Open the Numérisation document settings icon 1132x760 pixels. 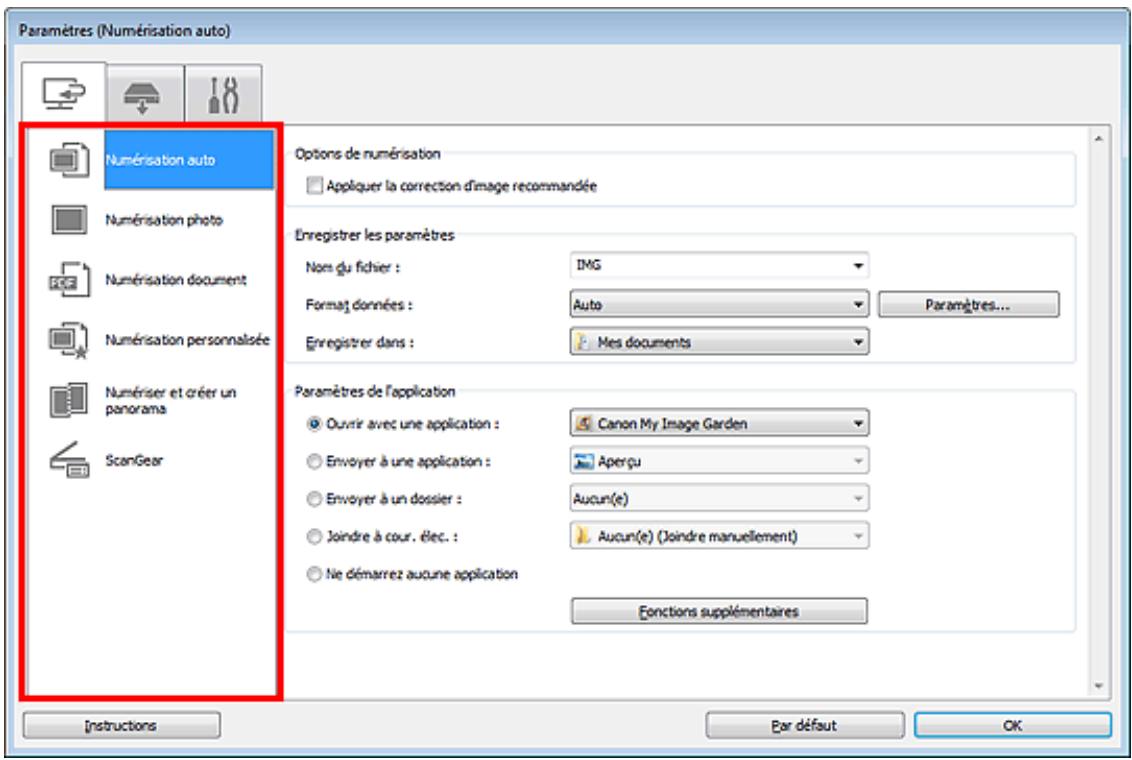[x=66, y=282]
